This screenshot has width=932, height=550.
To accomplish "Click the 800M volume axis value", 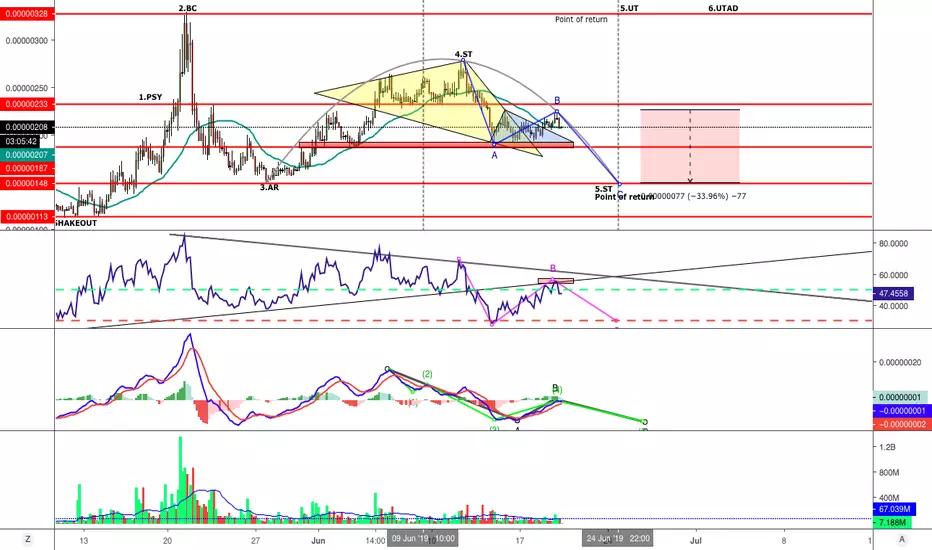I will [x=889, y=473].
